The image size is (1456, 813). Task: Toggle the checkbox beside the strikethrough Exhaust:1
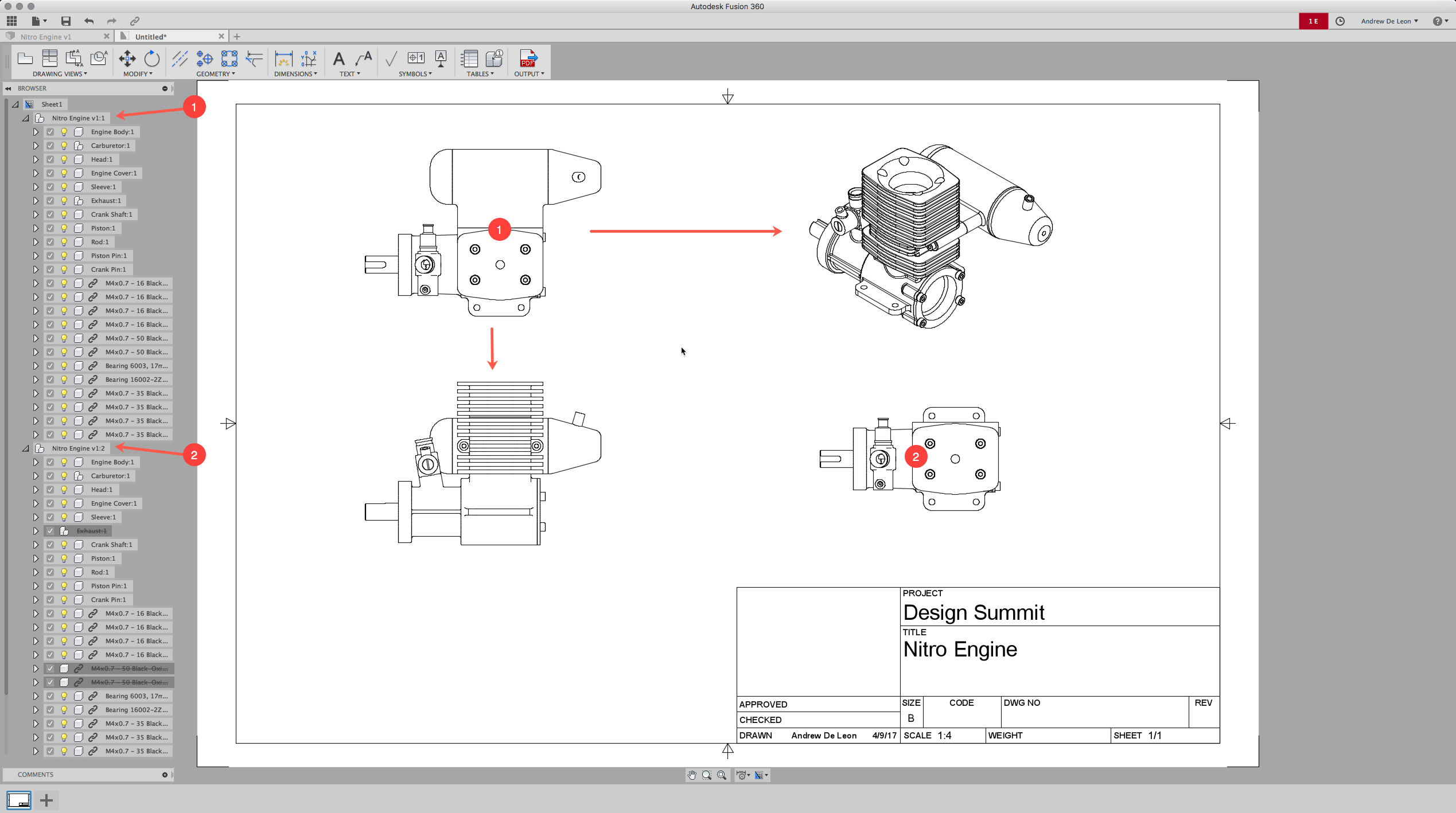[50, 530]
